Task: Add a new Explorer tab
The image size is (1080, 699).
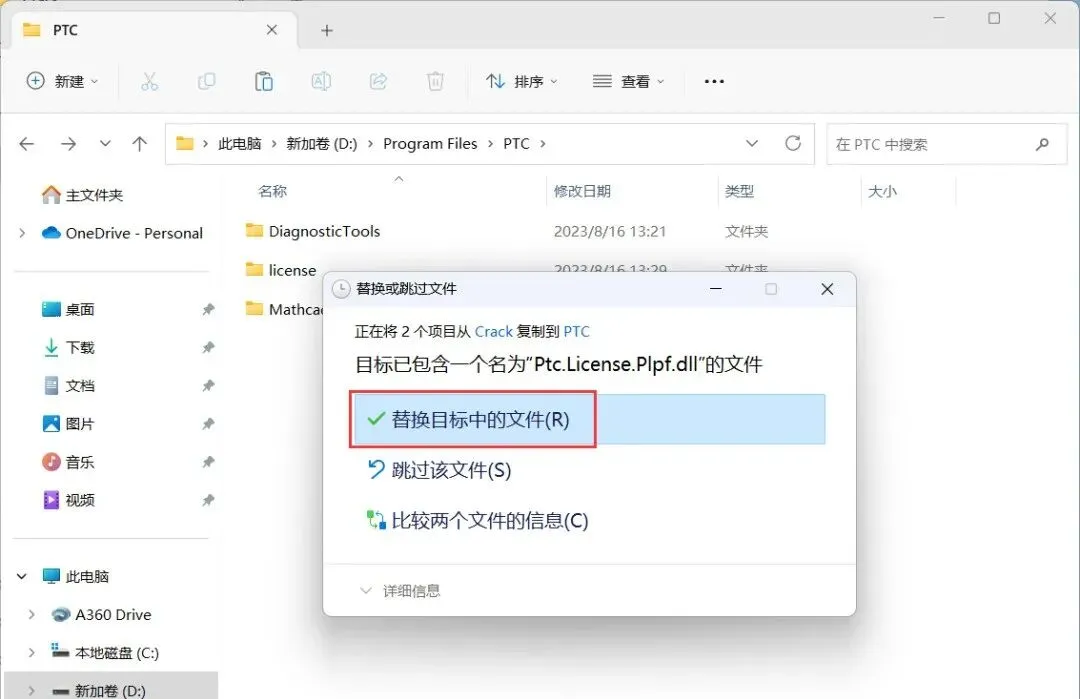Action: tap(327, 30)
